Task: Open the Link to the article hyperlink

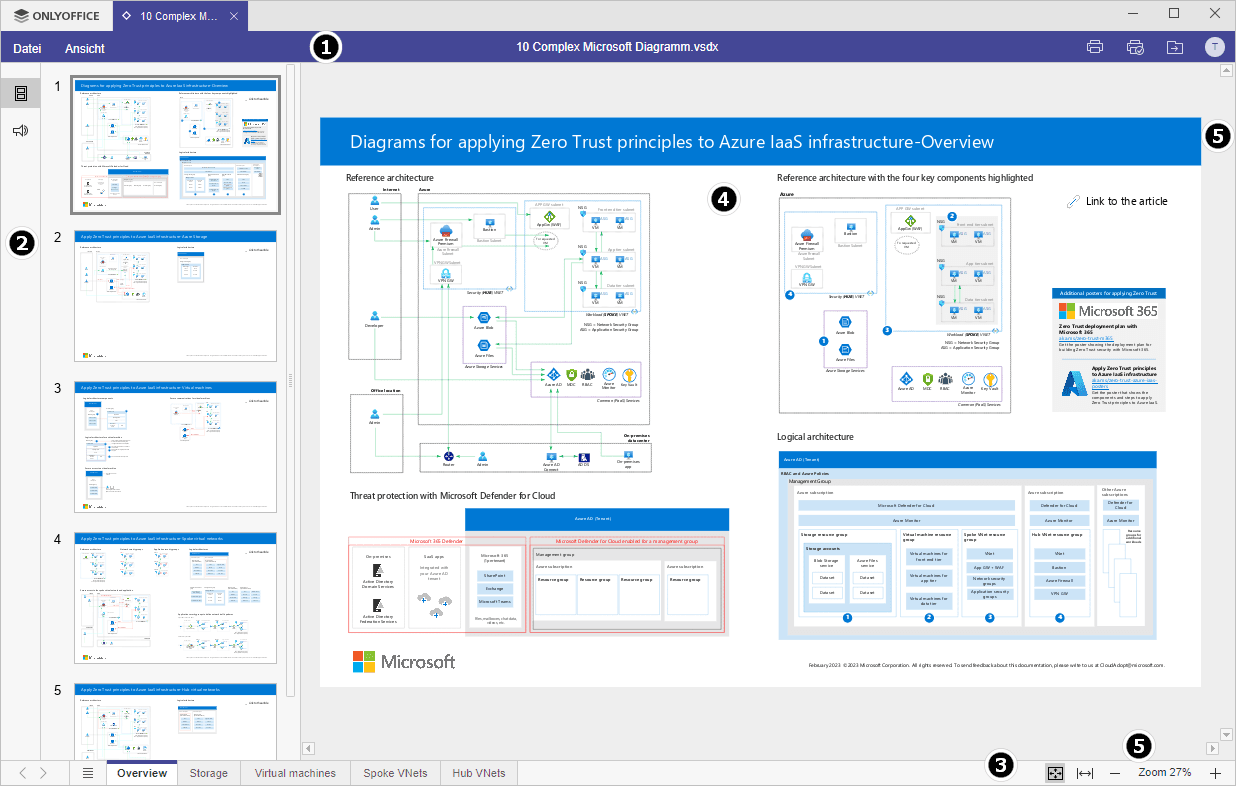Action: pyautogui.click(x=1126, y=201)
